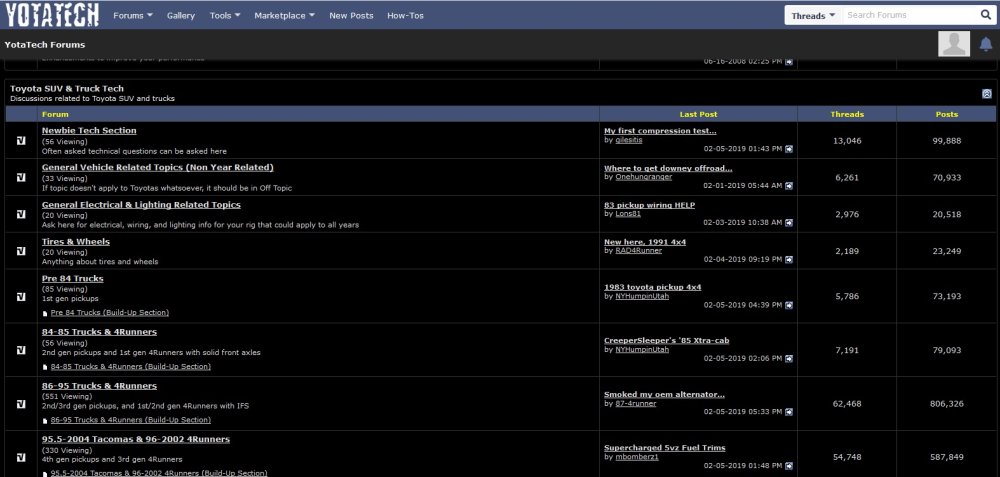Open thread 'New here, 1991 4x4'
Viewport: 1000px width, 477px height.
(x=645, y=242)
